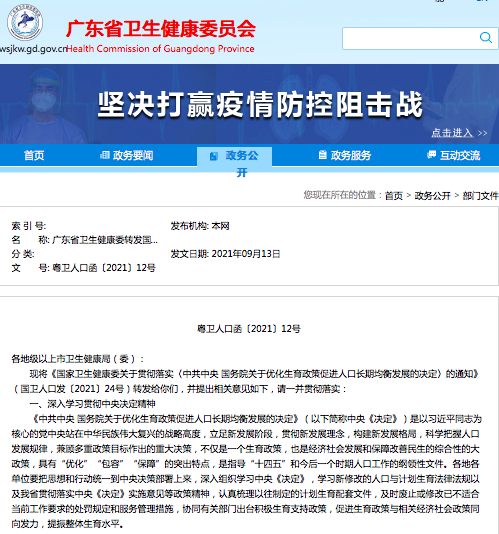Click 部门文件 in the breadcrumb trail
The width and height of the screenshot is (499, 534).
[480, 195]
